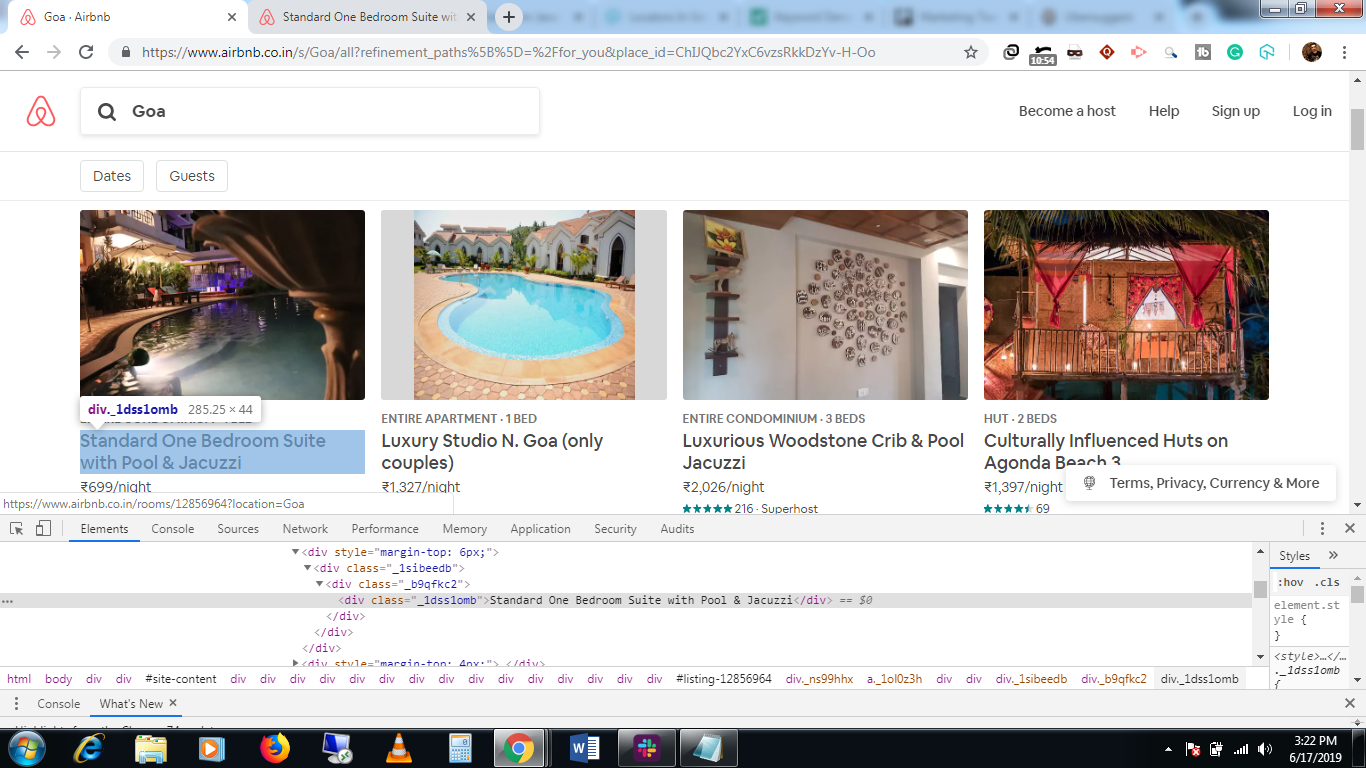Show hidden system tray icons arrow
The height and width of the screenshot is (768, 1366).
(1169, 749)
